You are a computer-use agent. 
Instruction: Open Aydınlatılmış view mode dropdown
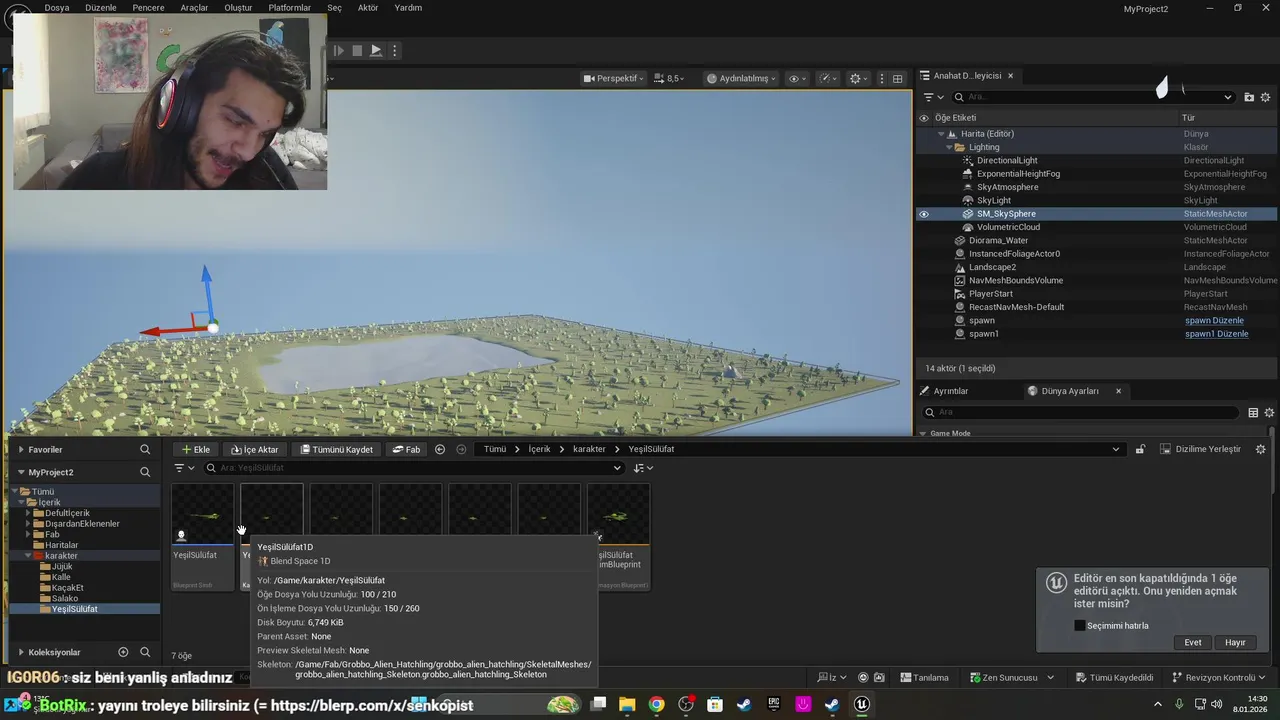tap(741, 78)
